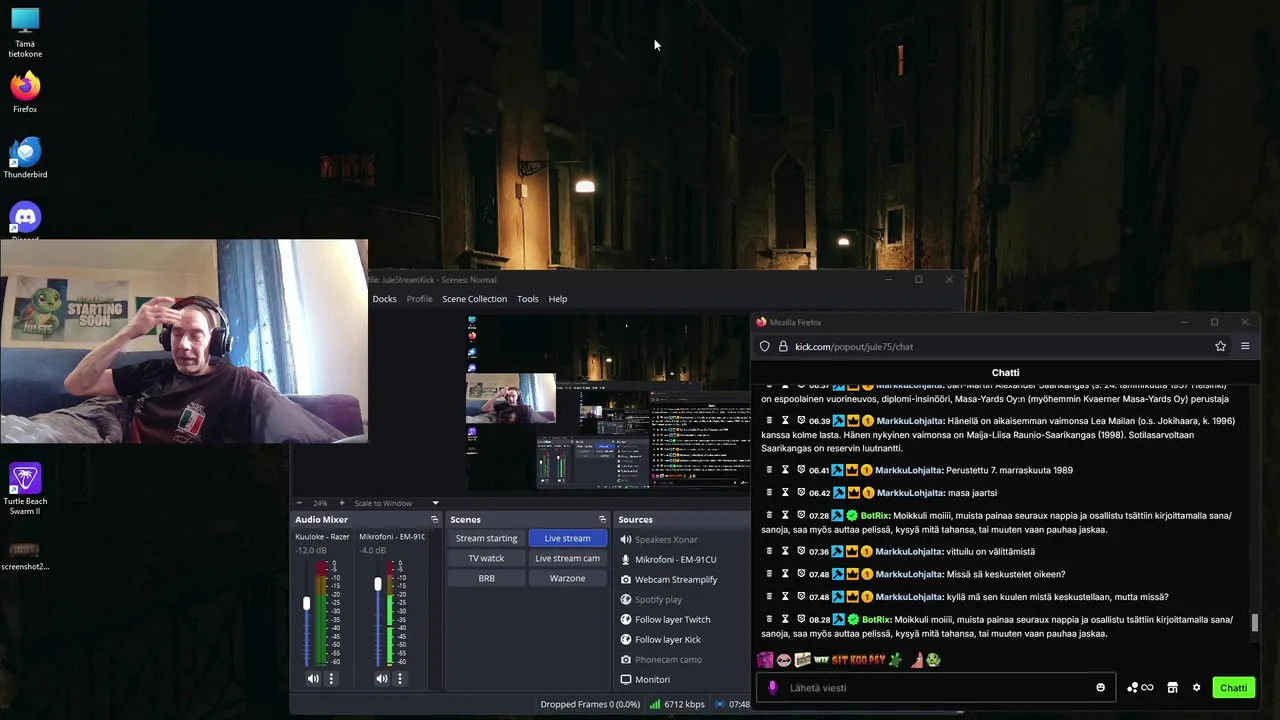Screen dimensions: 1280x720
Task: Open the Profile menu in OBS
Action: click(419, 299)
